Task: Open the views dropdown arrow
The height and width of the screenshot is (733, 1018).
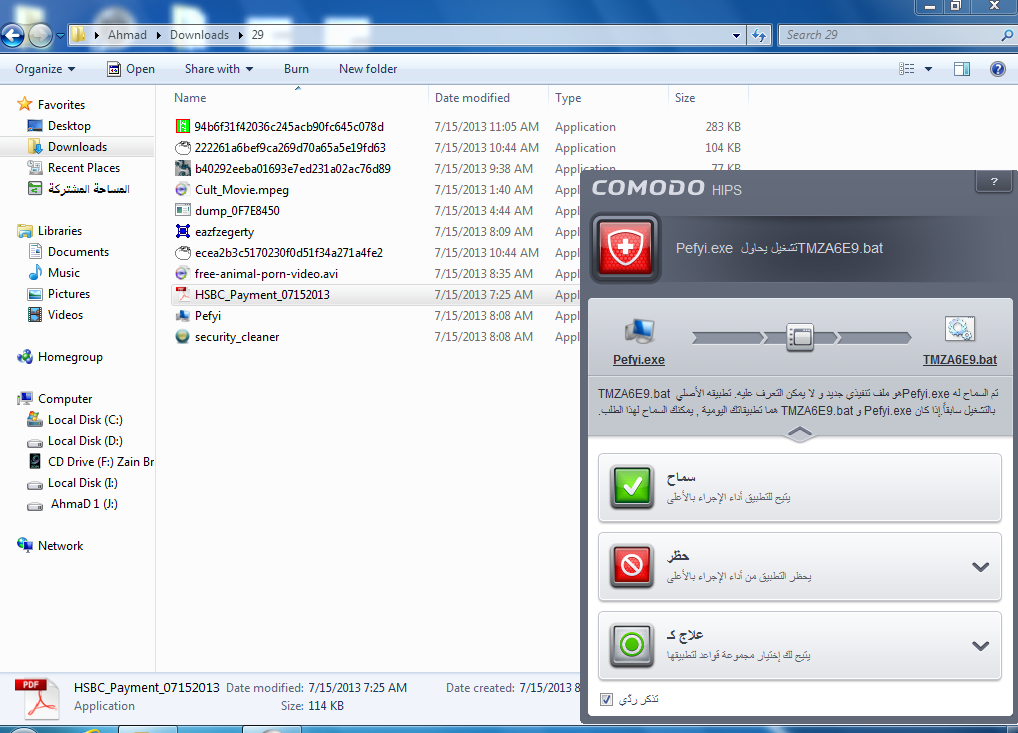Action: pyautogui.click(x=928, y=69)
